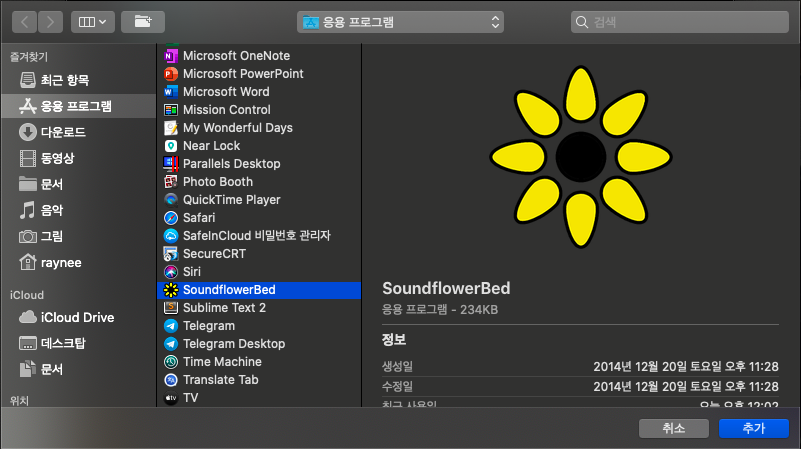The width and height of the screenshot is (801, 449).
Task: Click the 정보 section heading
Action: coord(394,340)
